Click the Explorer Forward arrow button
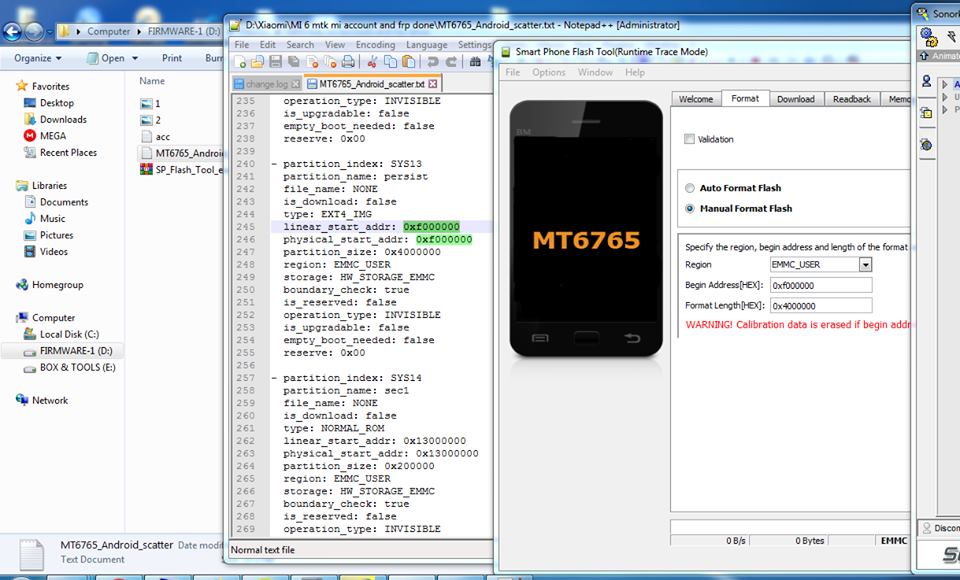The height and width of the screenshot is (580, 960). (x=34, y=31)
